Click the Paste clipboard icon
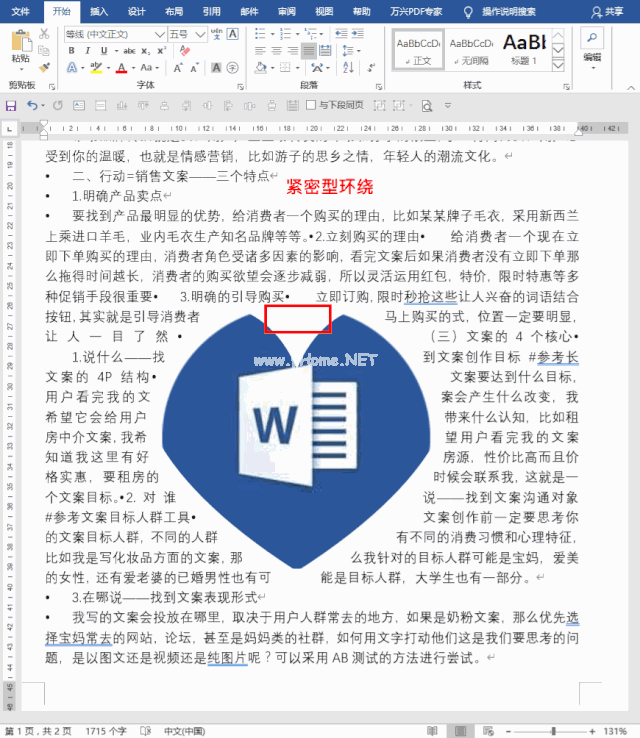Image resolution: width=640 pixels, height=738 pixels. (20, 45)
